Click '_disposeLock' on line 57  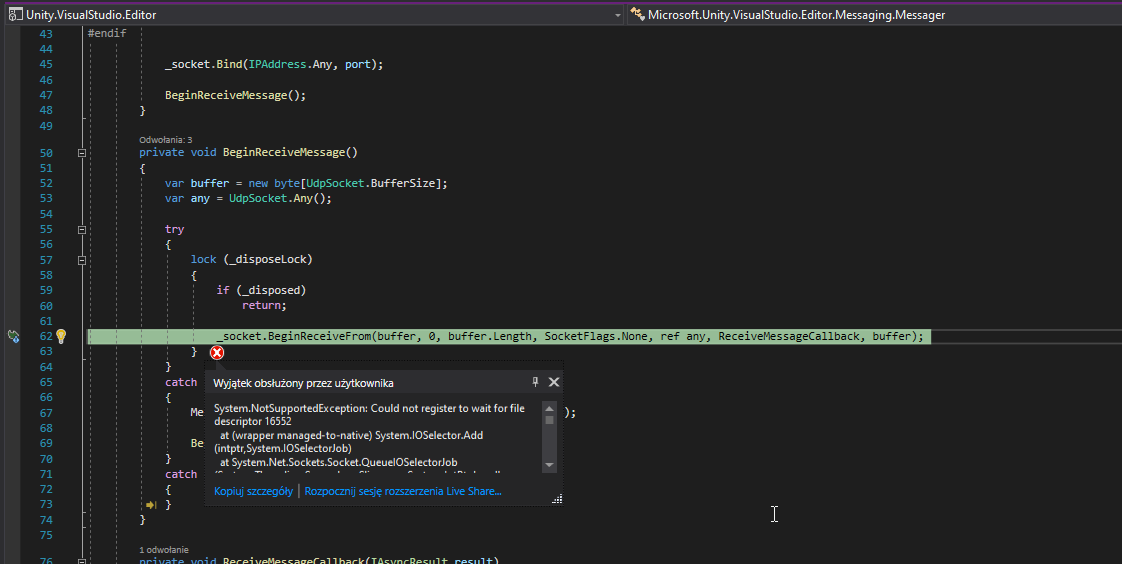(268, 259)
